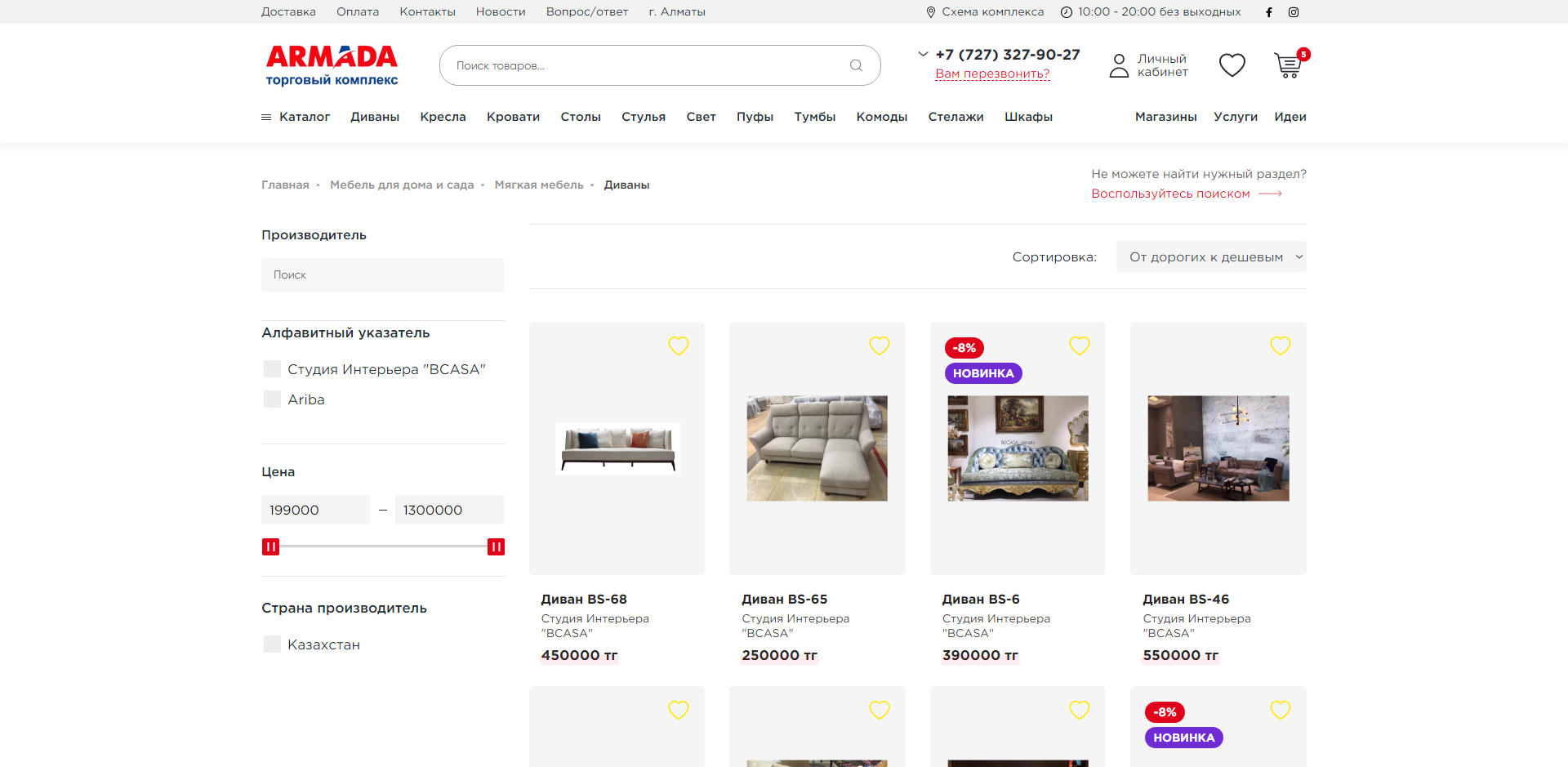1568x767 pixels.
Task: Click the minimum price field 199000
Action: 316,510
